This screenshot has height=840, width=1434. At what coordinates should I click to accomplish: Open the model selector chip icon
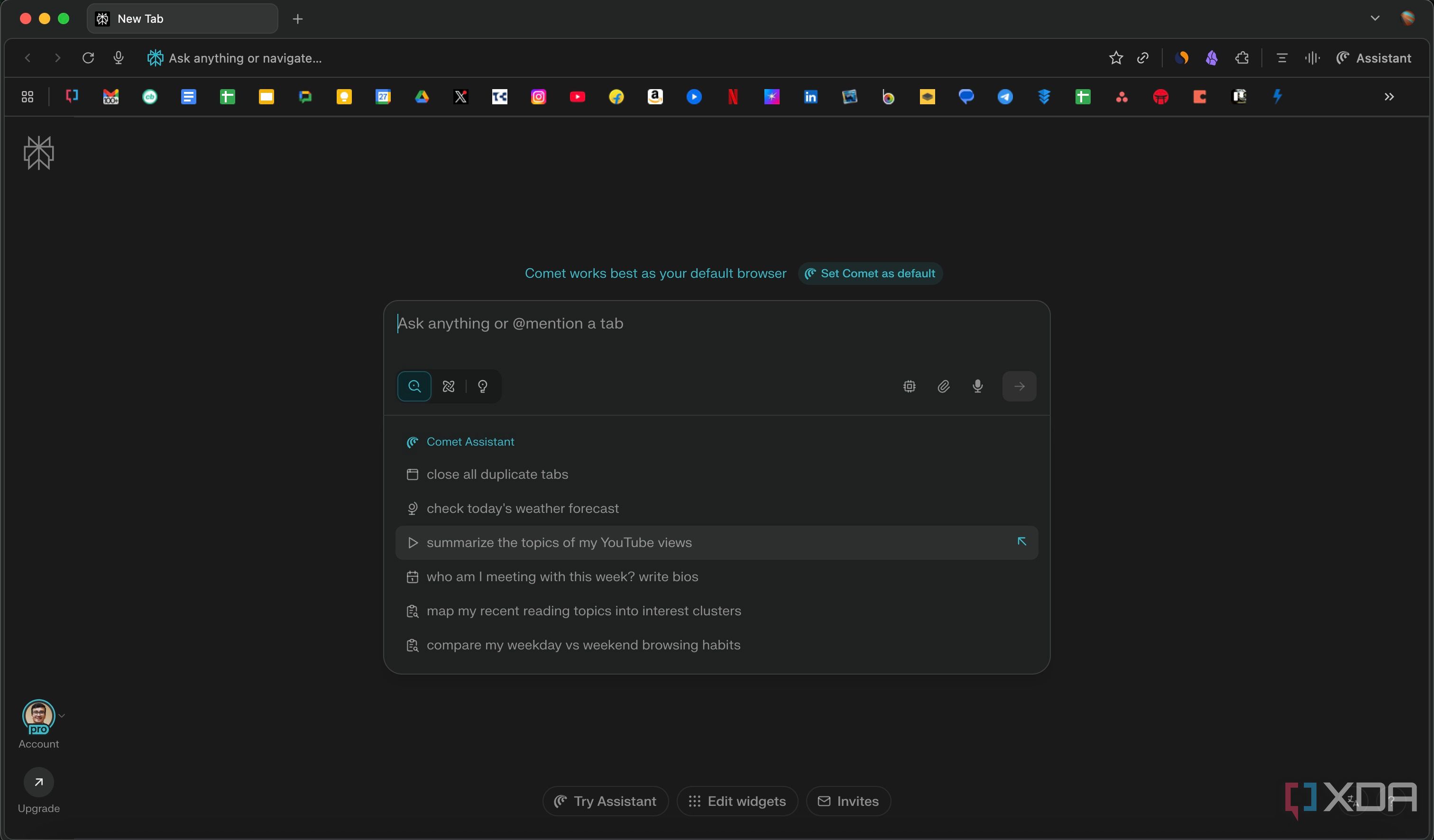tap(910, 386)
